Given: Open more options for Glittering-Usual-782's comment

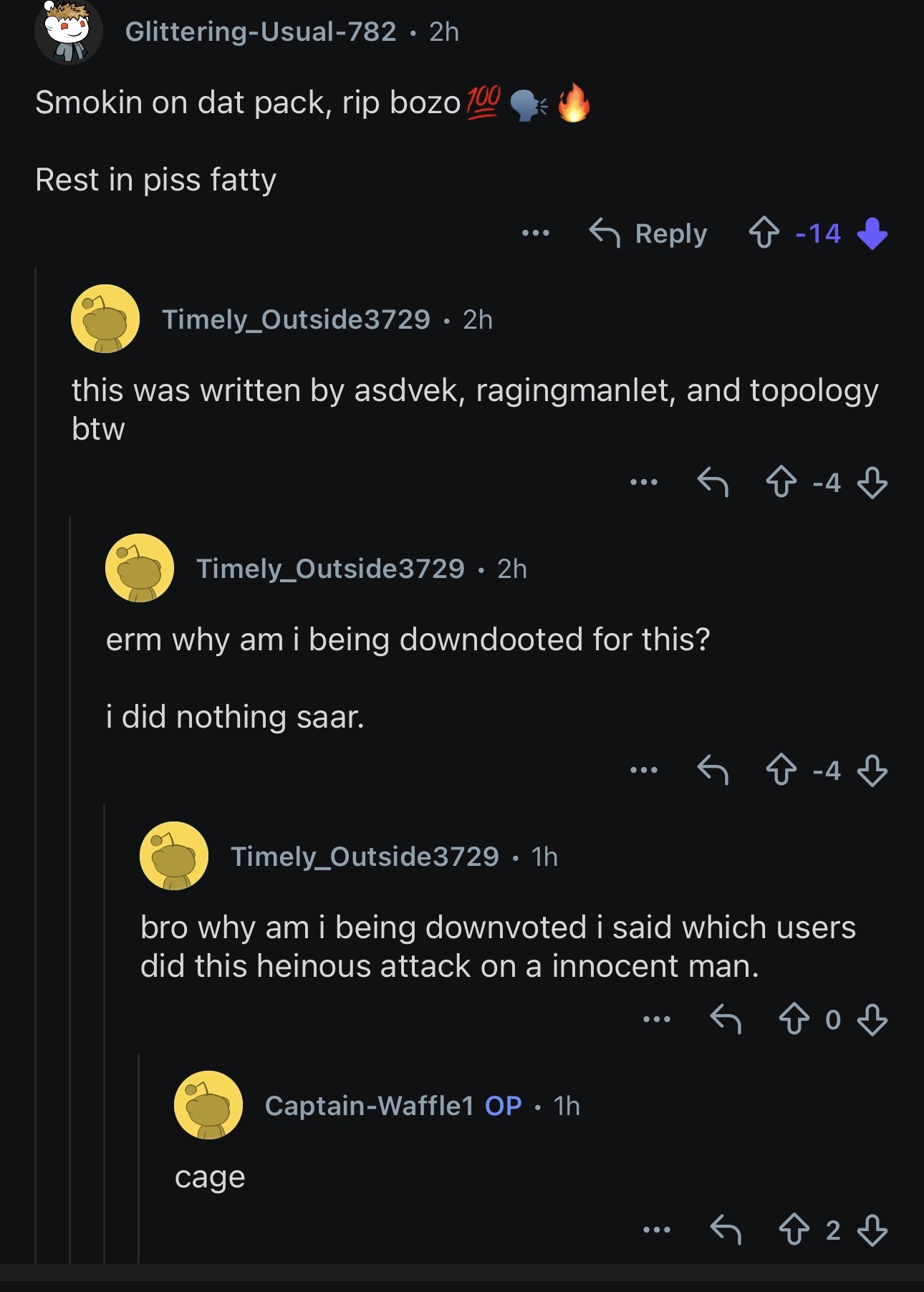Looking at the screenshot, I should pyautogui.click(x=536, y=233).
